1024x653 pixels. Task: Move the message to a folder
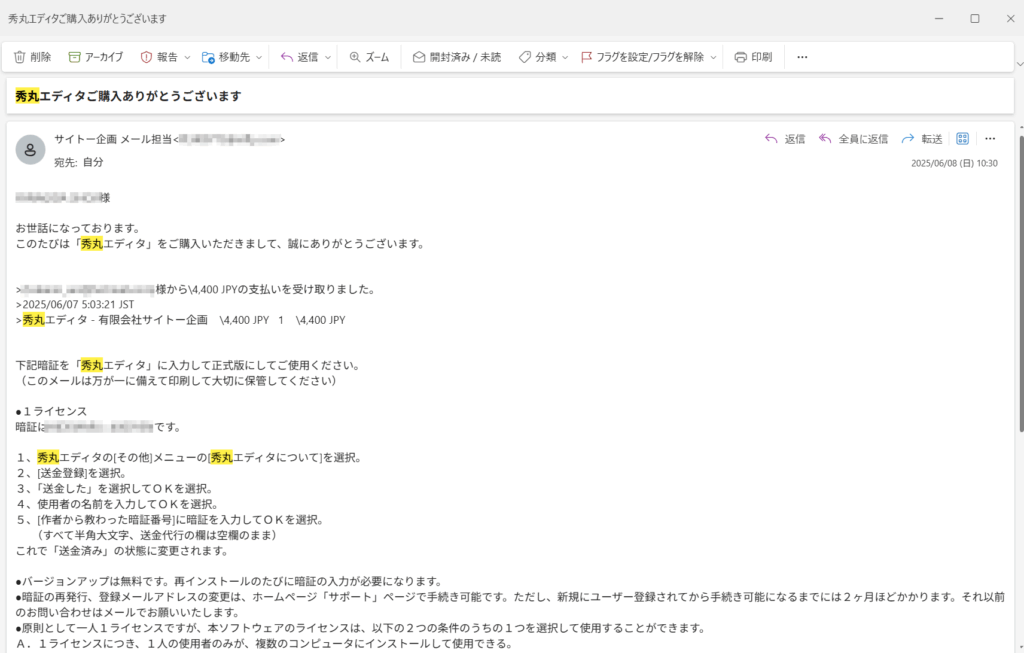click(226, 57)
